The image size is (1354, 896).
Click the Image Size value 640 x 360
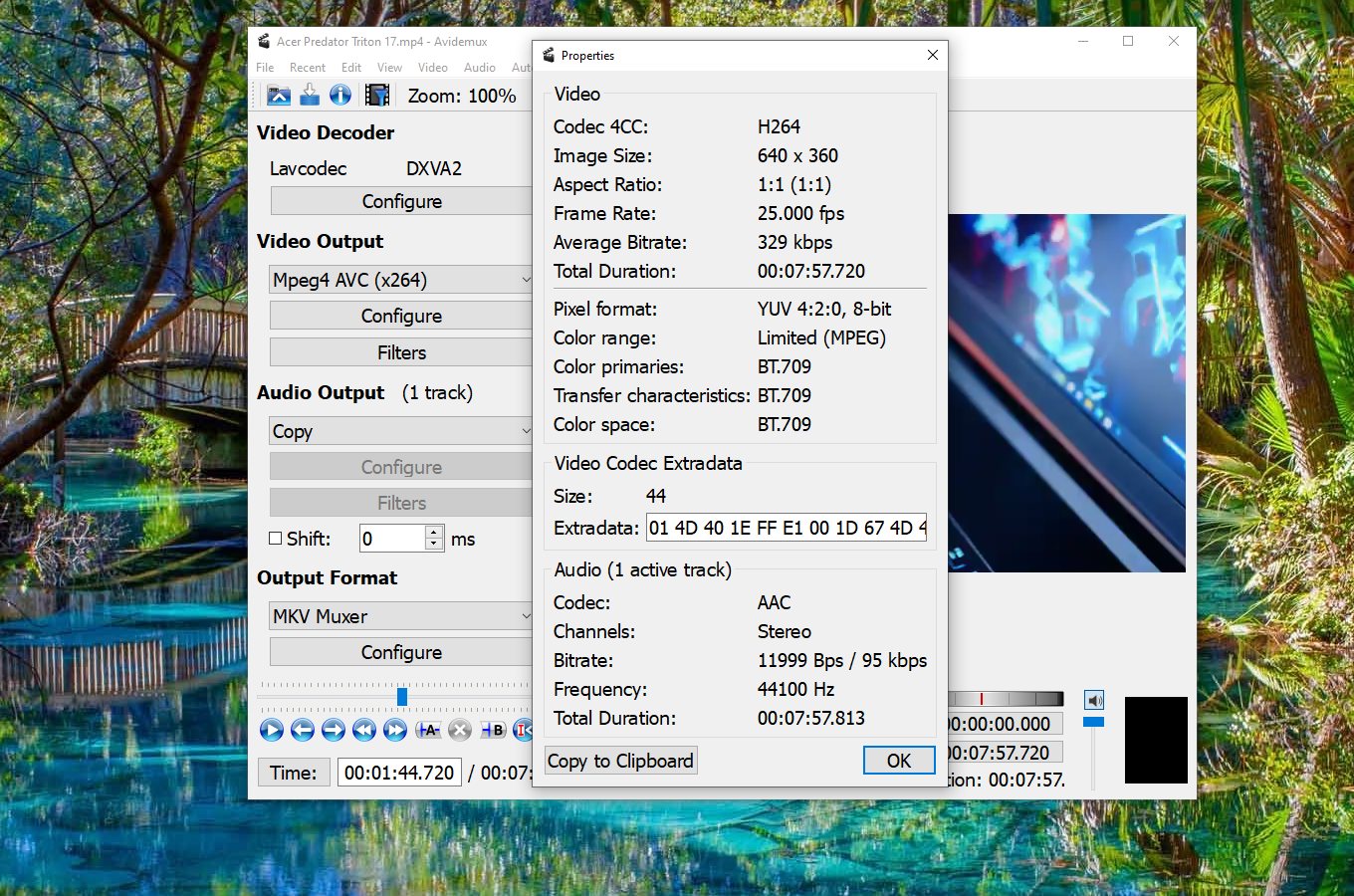click(x=797, y=155)
